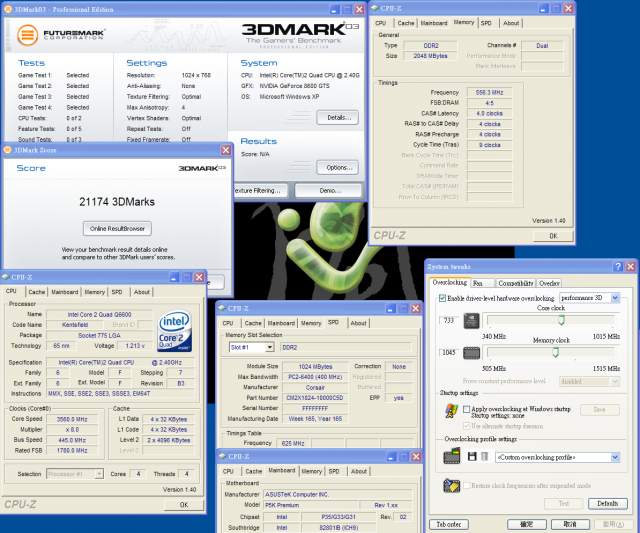The width and height of the screenshot is (640, 533).
Task: Delete the overclocking profile with trash icon
Action: coord(484,457)
